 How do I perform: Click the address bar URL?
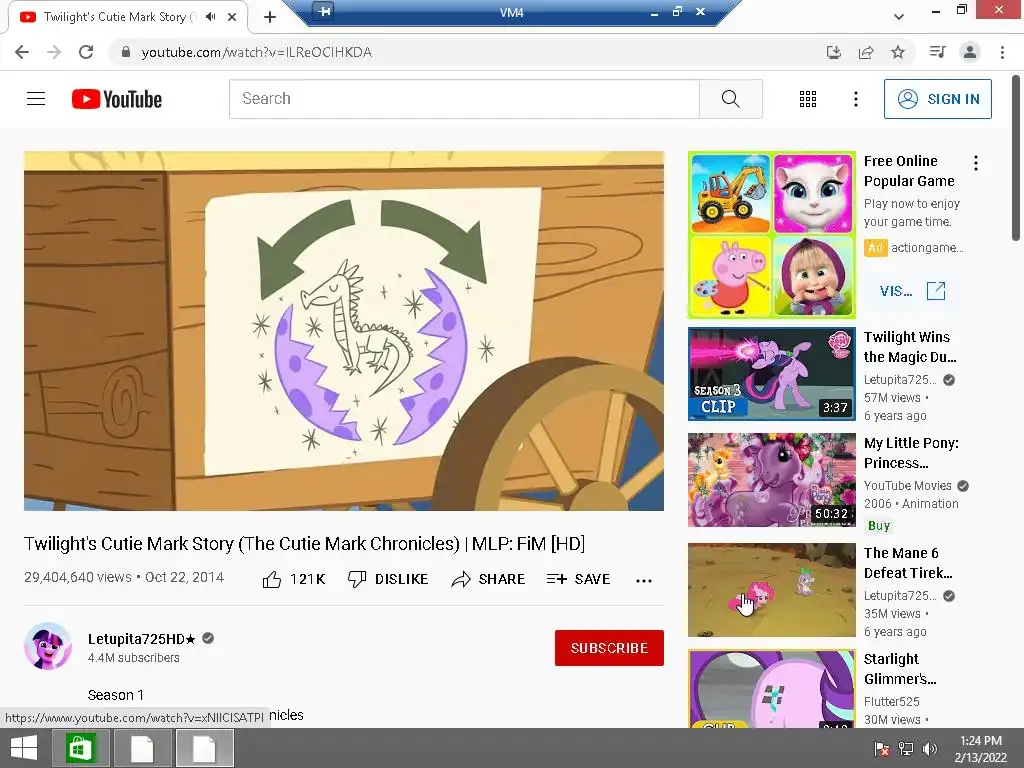pos(257,52)
